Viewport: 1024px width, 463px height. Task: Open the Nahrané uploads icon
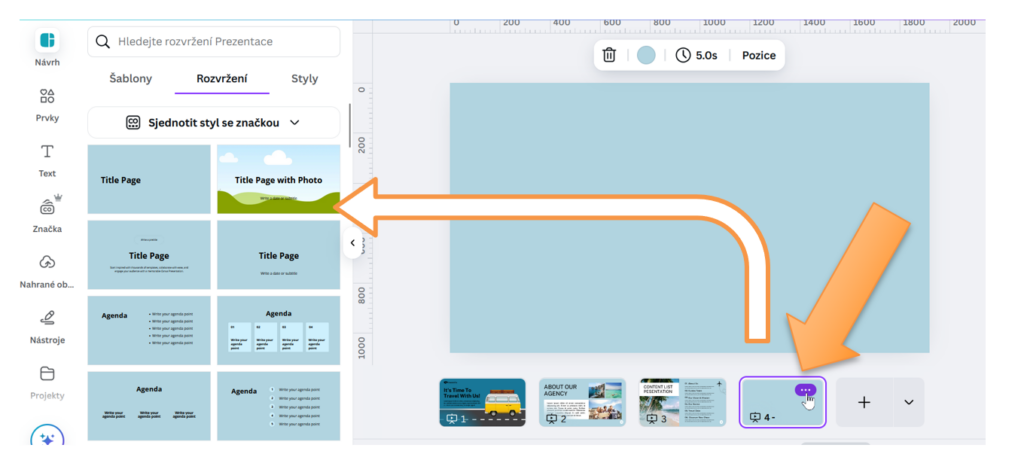pyautogui.click(x=47, y=263)
